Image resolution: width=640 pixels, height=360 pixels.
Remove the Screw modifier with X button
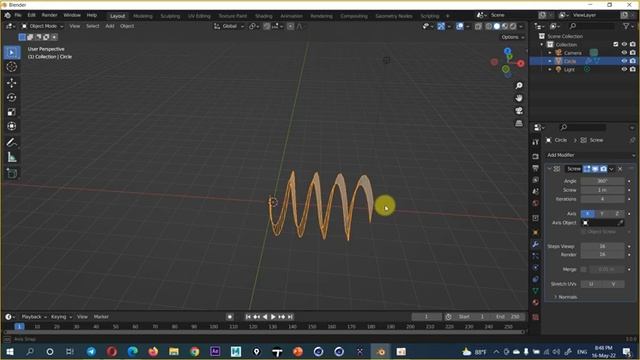[620, 169]
